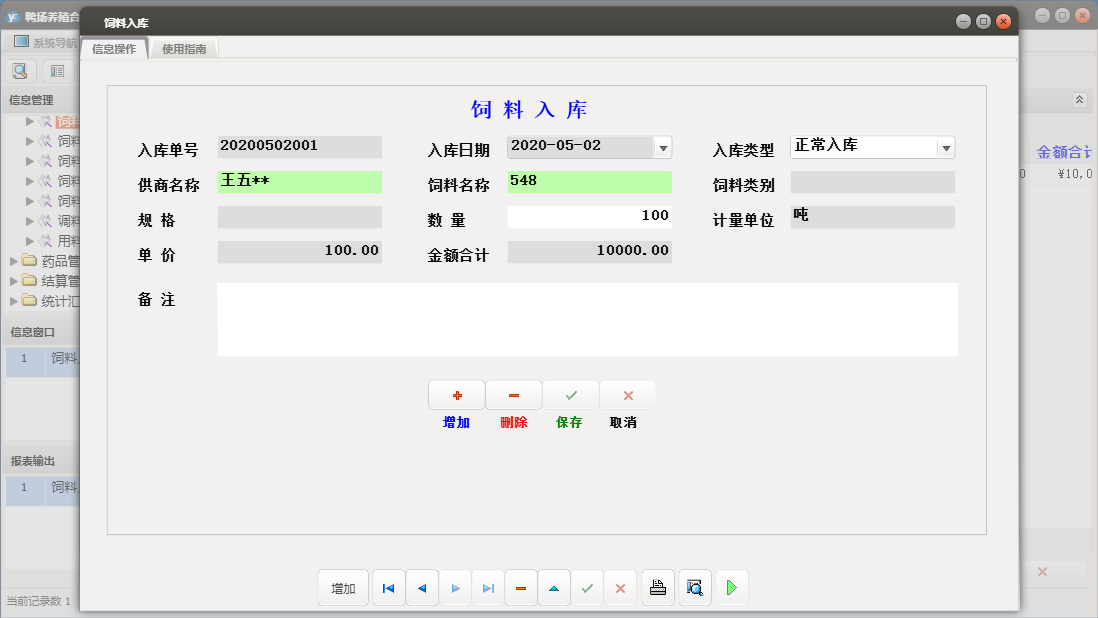Click the search icon in the top toolbar
Screen dimensions: 1098x618
point(20,70)
